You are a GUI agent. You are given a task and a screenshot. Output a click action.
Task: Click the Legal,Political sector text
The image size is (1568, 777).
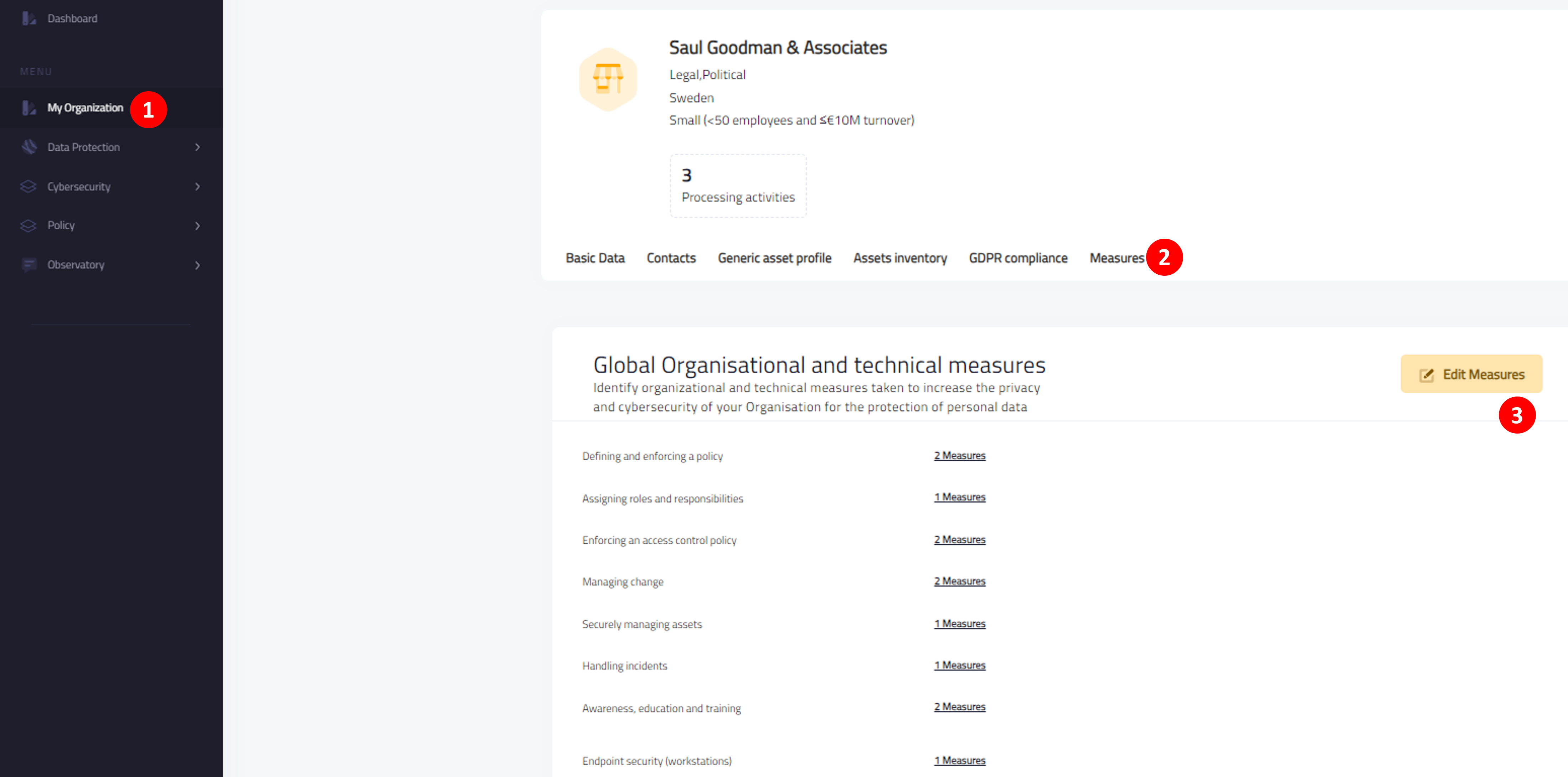click(x=707, y=75)
